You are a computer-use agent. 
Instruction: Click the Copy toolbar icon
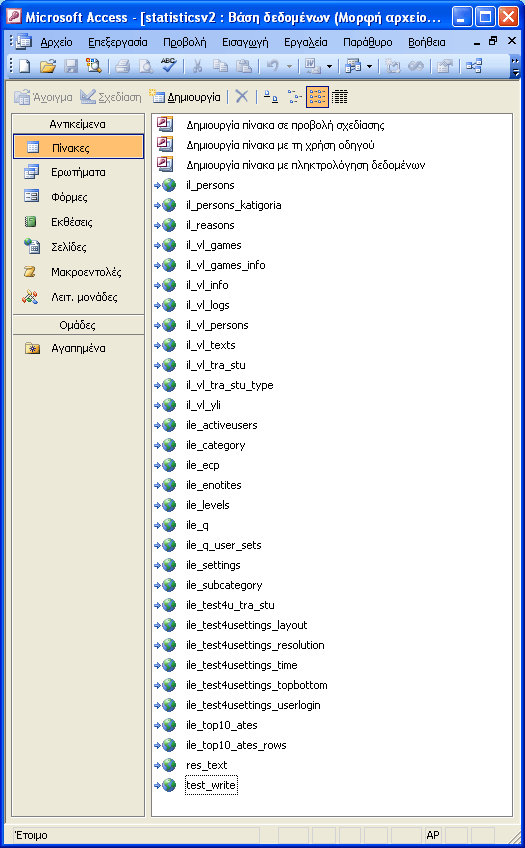(221, 66)
